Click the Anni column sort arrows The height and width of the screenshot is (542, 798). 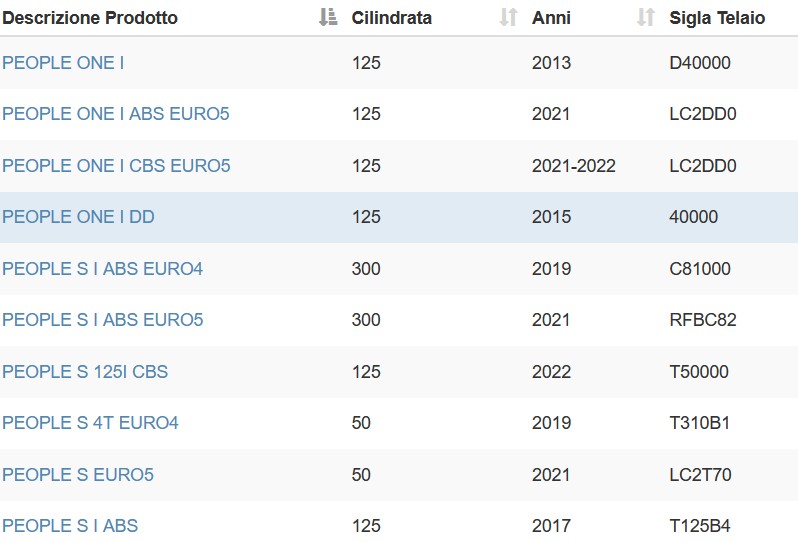tap(645, 17)
